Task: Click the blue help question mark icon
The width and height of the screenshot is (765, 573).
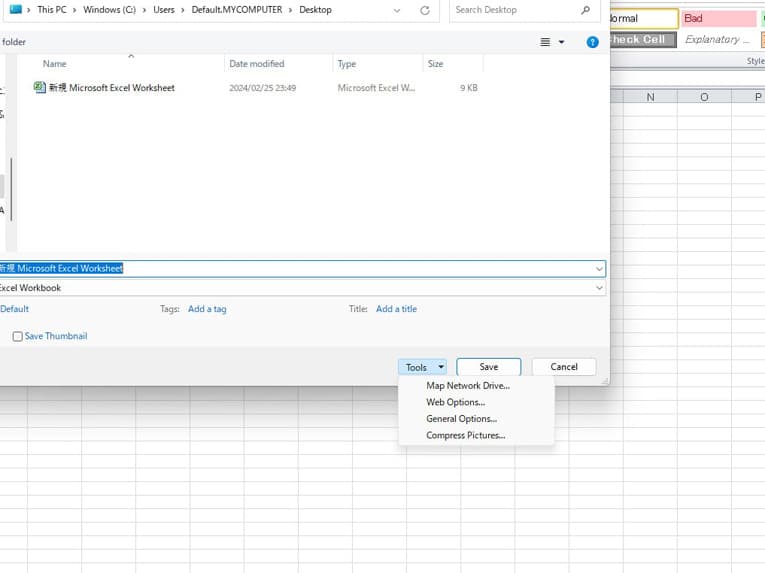Action: [x=592, y=42]
